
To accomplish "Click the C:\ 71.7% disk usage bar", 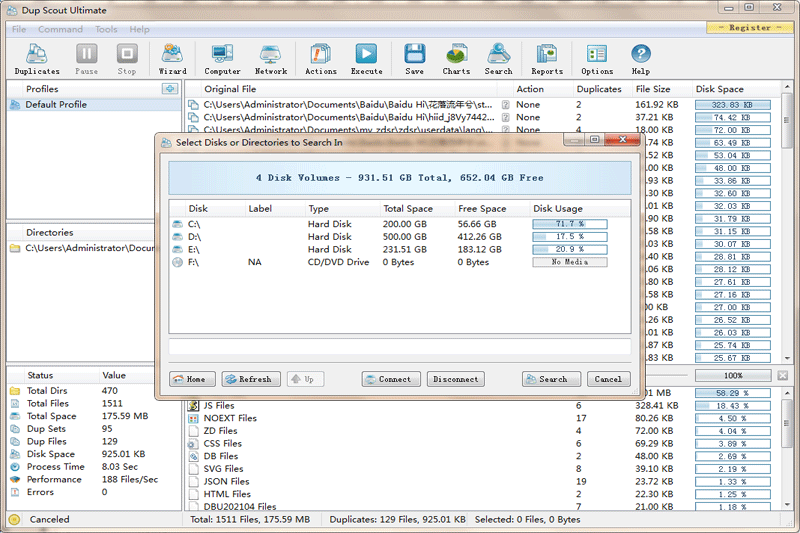I will (570, 224).
